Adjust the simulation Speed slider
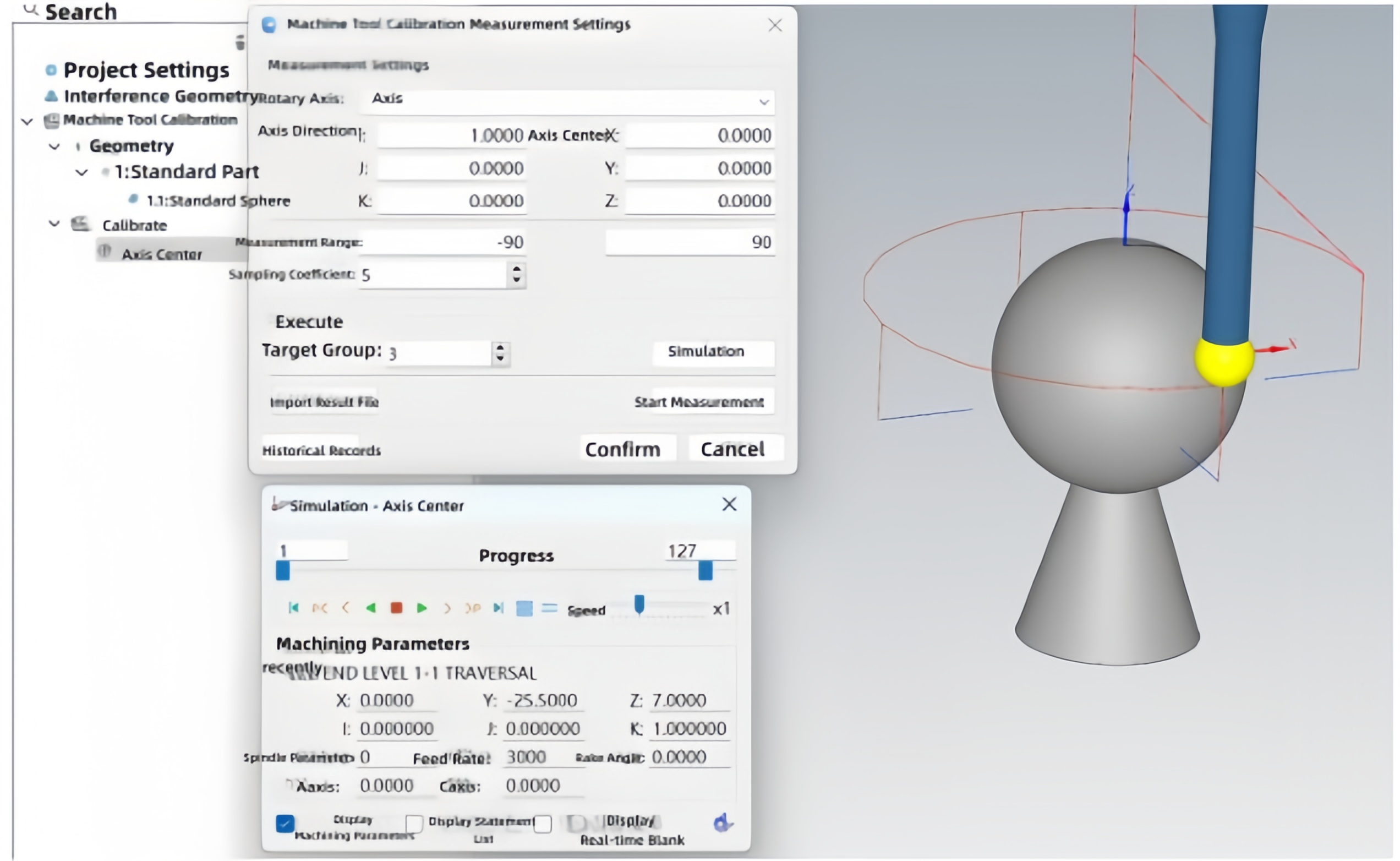This screenshot has height=861, width=1400. coord(639,606)
